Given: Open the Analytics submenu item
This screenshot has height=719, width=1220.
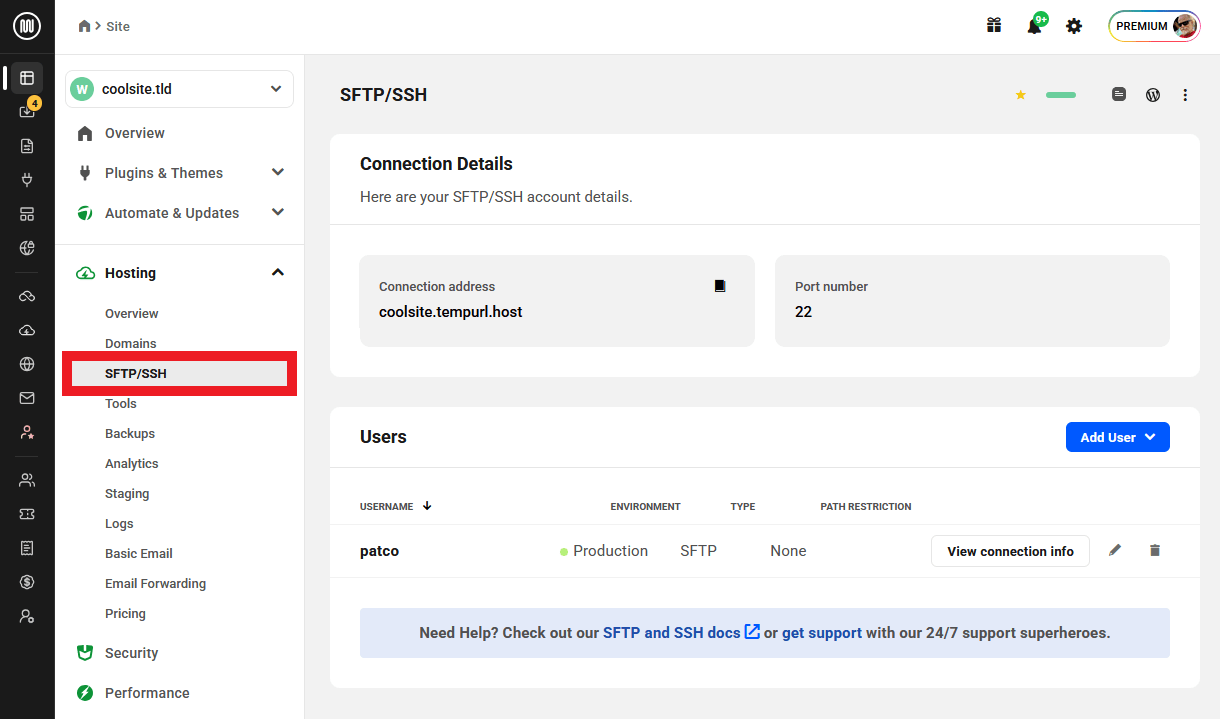Looking at the screenshot, I should 132,464.
